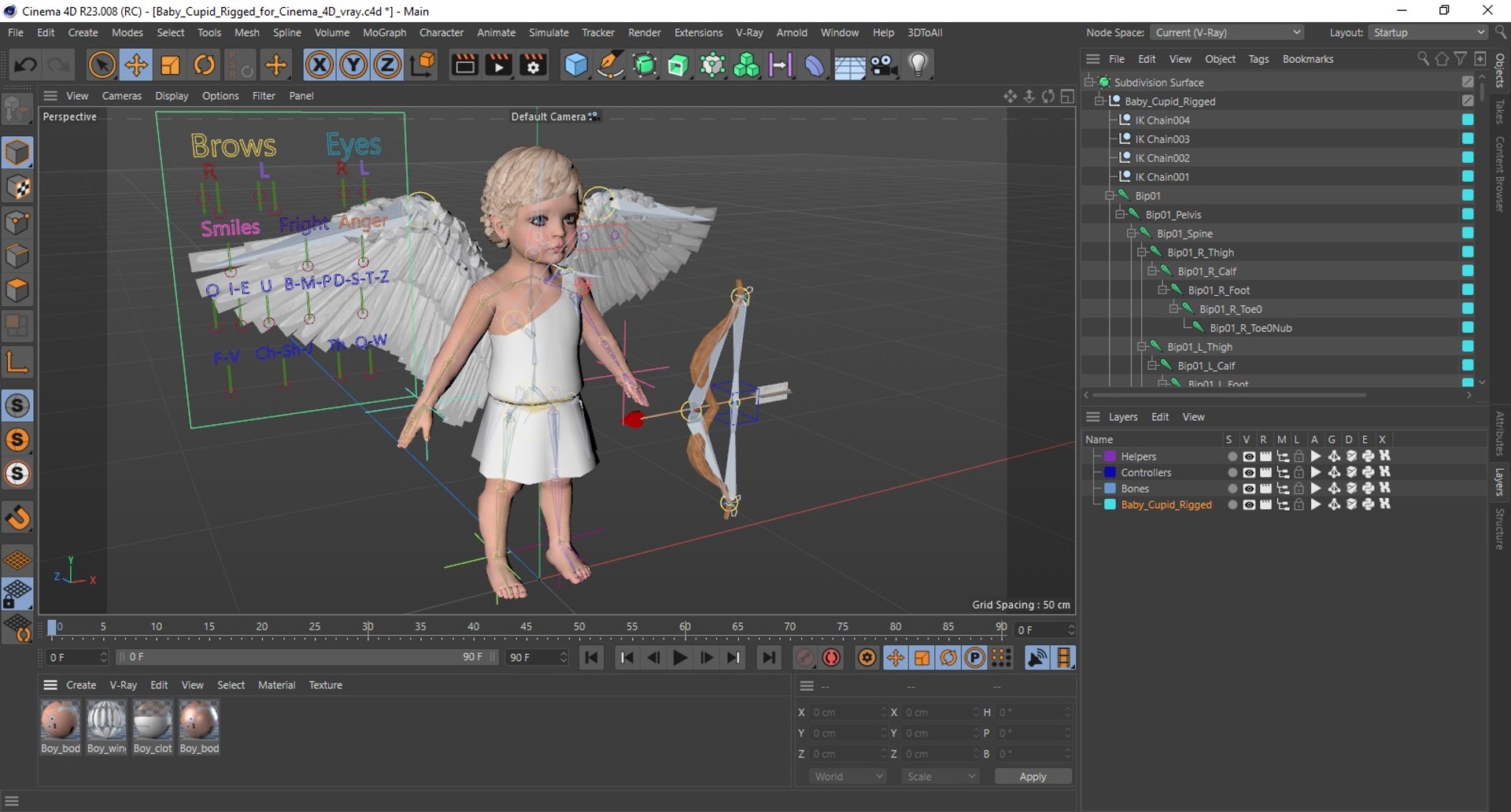Open the World coordinate dropdown

pos(848,777)
